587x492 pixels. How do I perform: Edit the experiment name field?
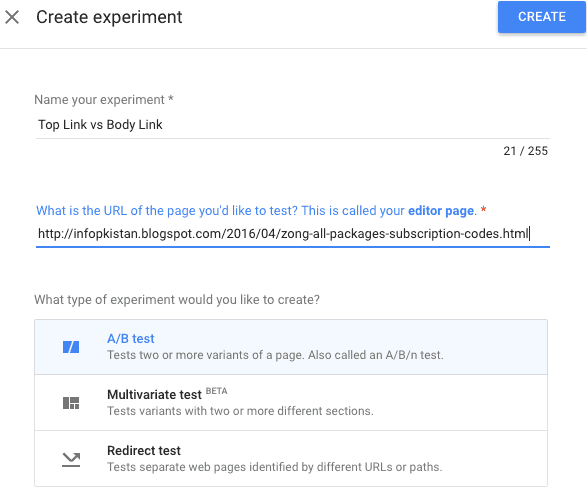[x=292, y=125]
